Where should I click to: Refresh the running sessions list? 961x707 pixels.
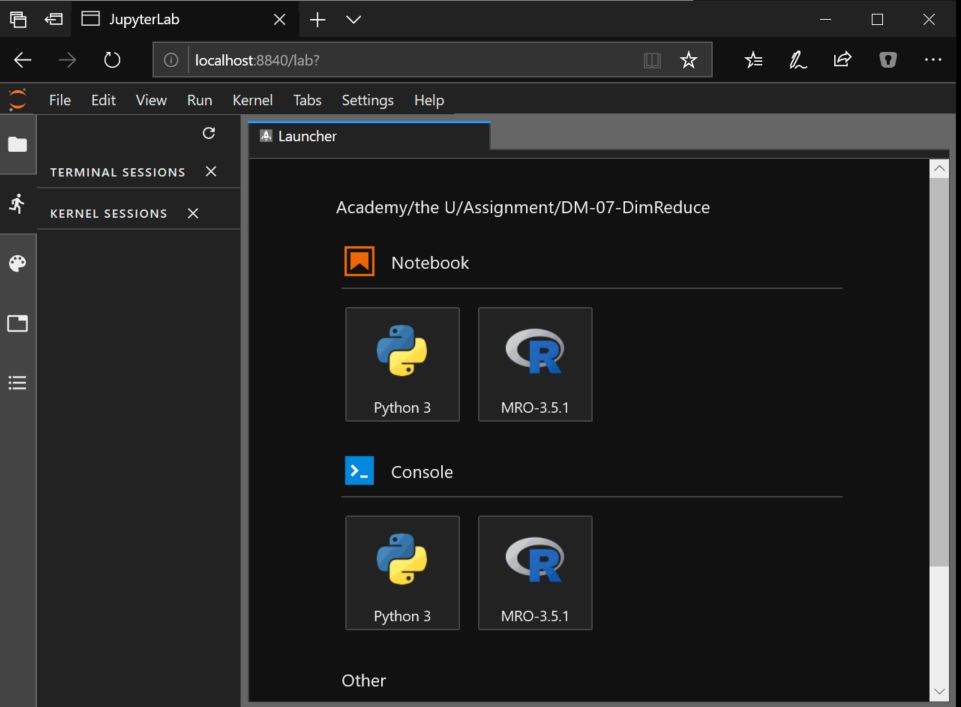point(208,134)
